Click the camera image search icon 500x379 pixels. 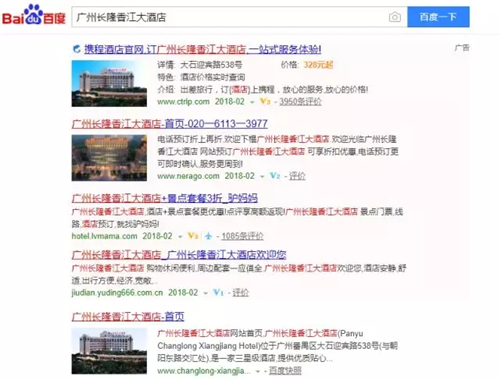click(395, 17)
